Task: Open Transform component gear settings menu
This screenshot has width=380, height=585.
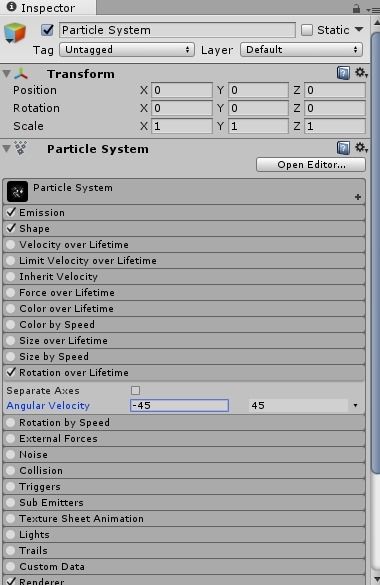Action: (x=361, y=72)
